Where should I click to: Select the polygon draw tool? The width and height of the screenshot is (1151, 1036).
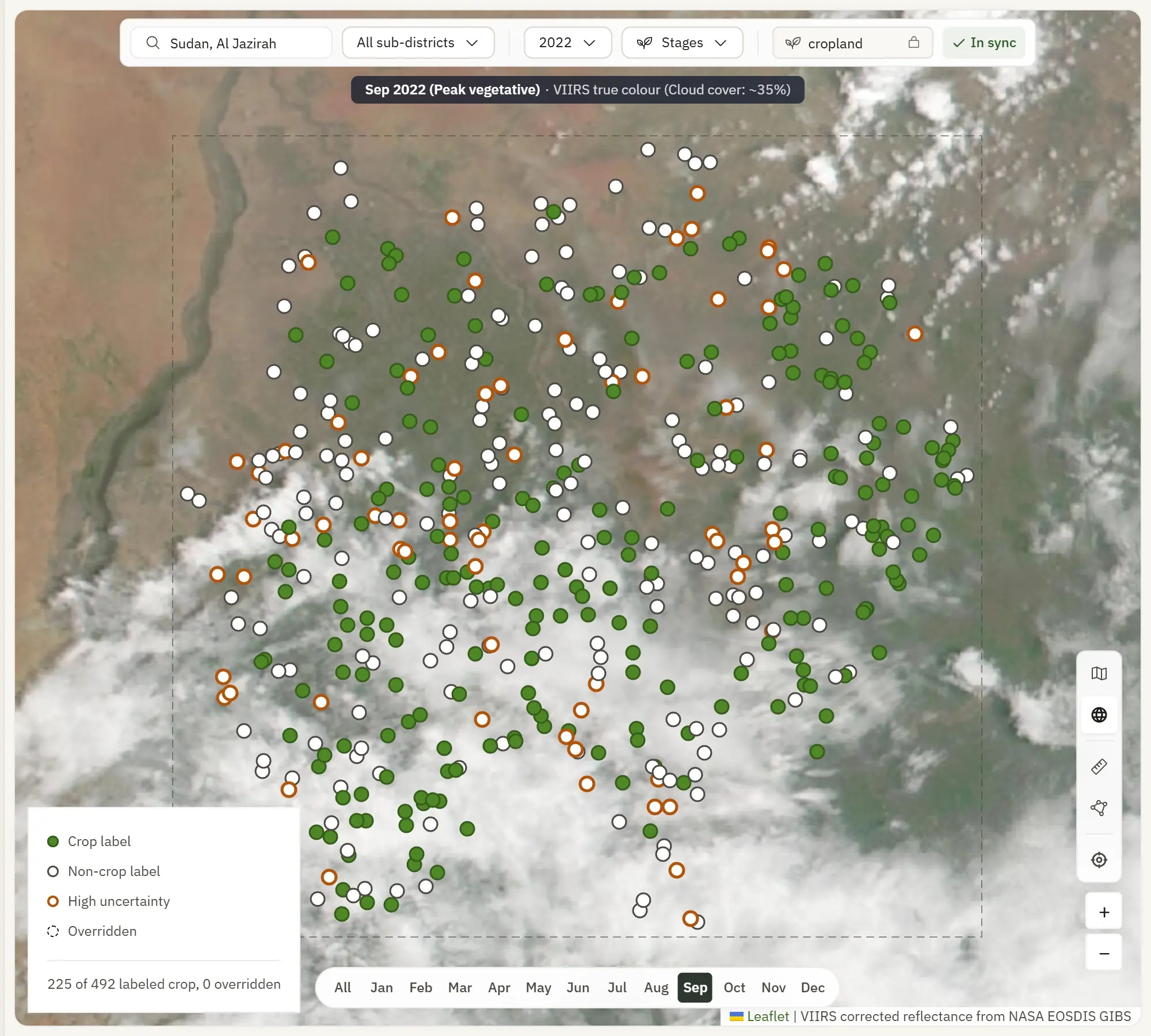click(x=1099, y=808)
